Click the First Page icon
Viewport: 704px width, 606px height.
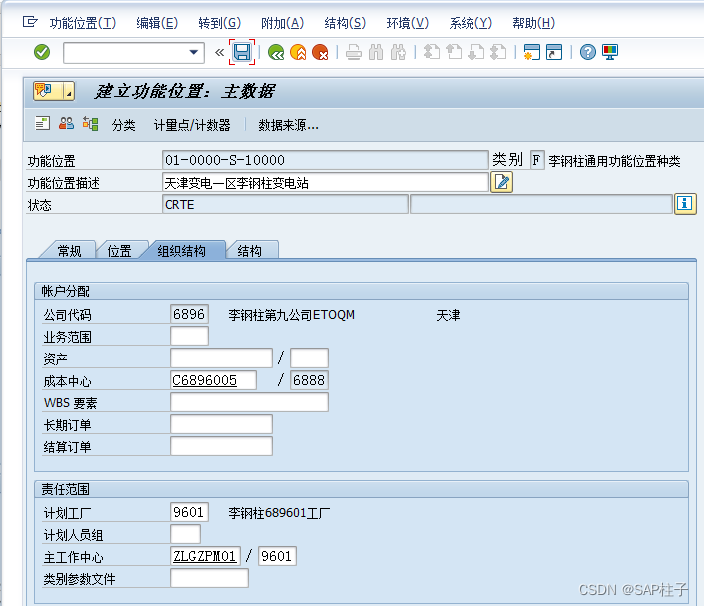point(432,53)
